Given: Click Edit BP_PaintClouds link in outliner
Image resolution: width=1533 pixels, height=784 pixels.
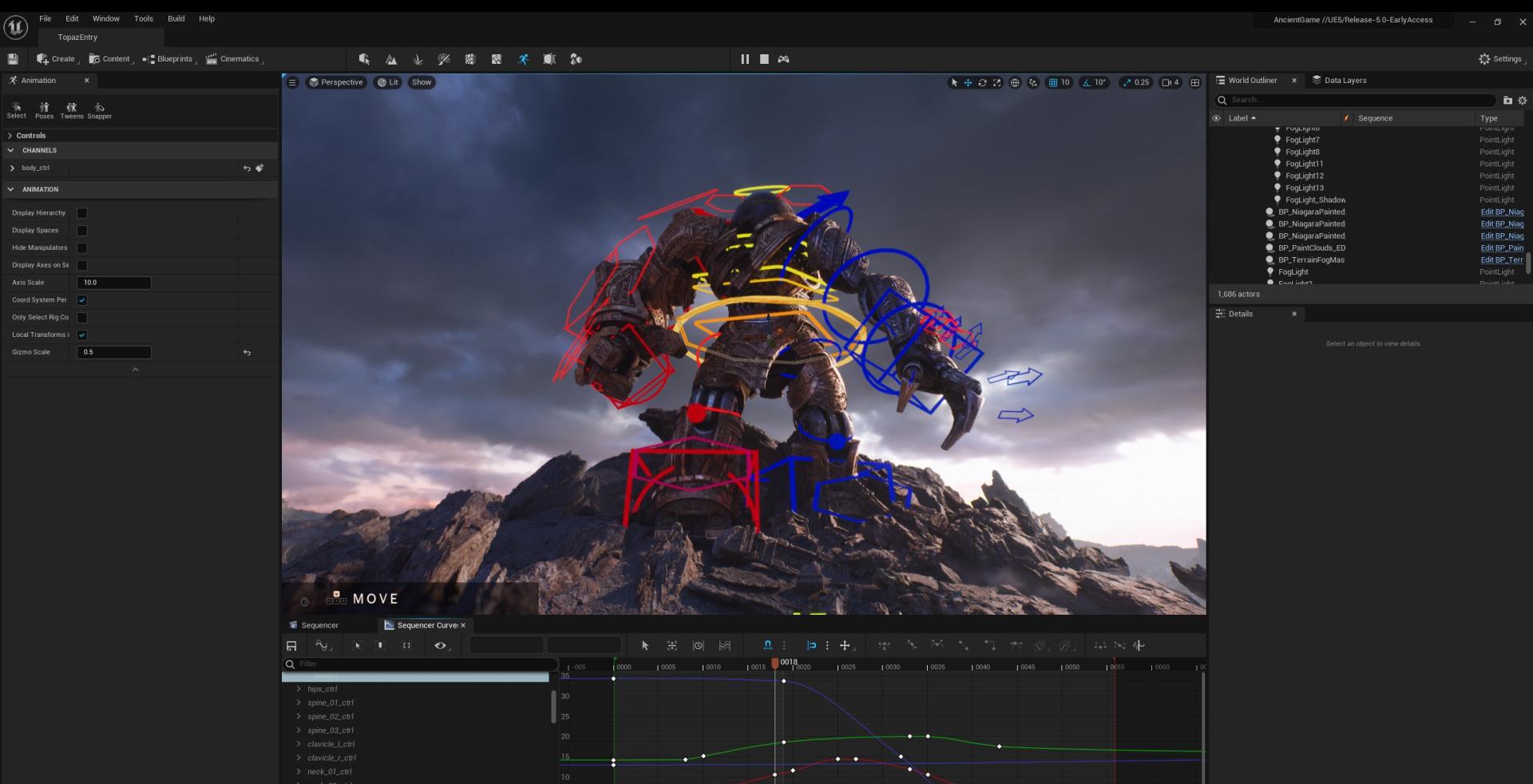Looking at the screenshot, I should point(1502,248).
